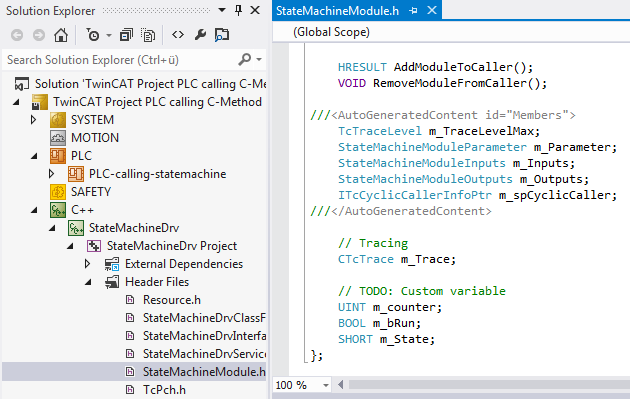Screen dimensions: 630x399
Task: Select the StateMachineDrvClassF header file
Action: (x=204, y=318)
